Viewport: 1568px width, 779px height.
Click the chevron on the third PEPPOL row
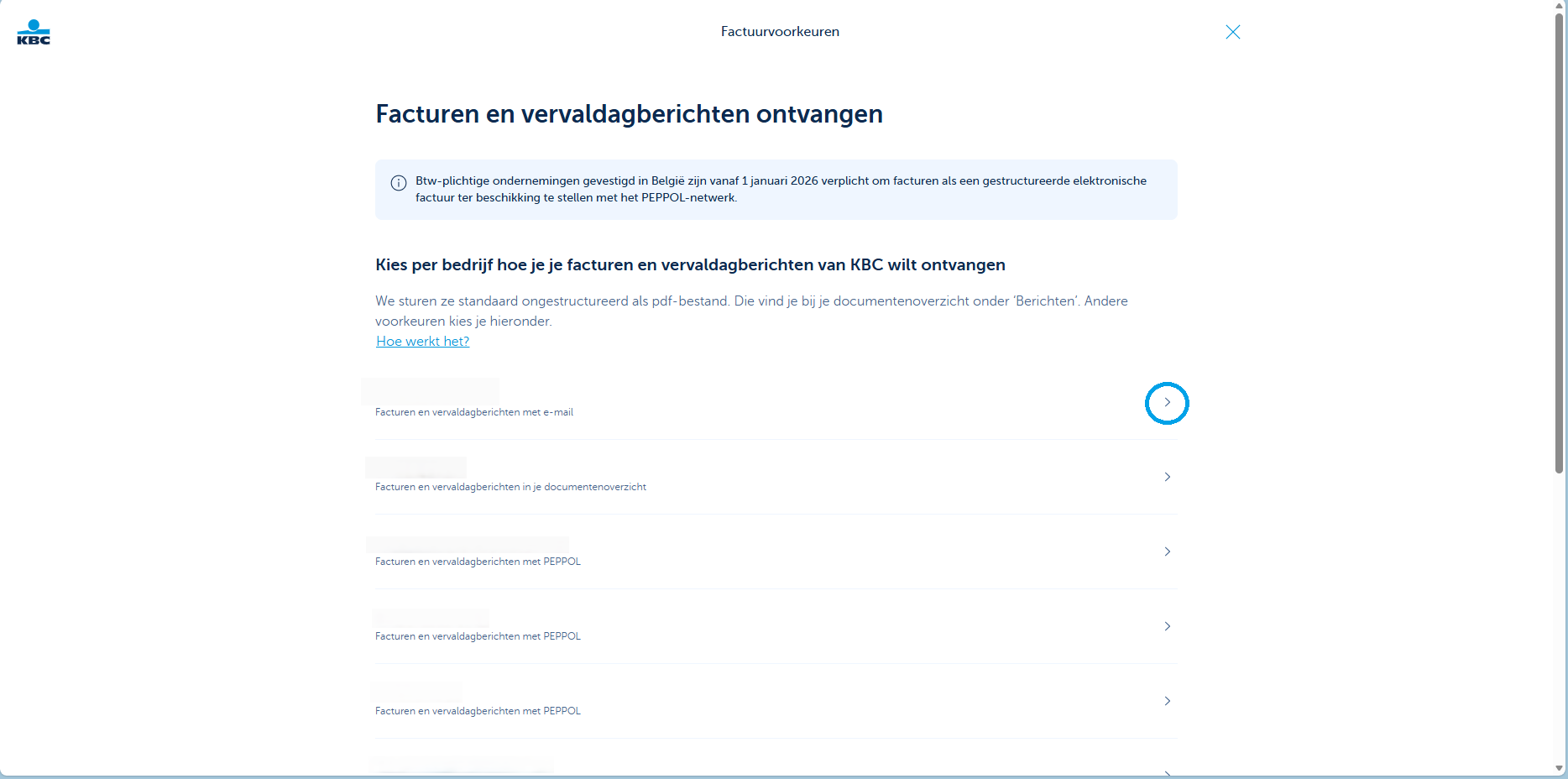click(x=1167, y=701)
